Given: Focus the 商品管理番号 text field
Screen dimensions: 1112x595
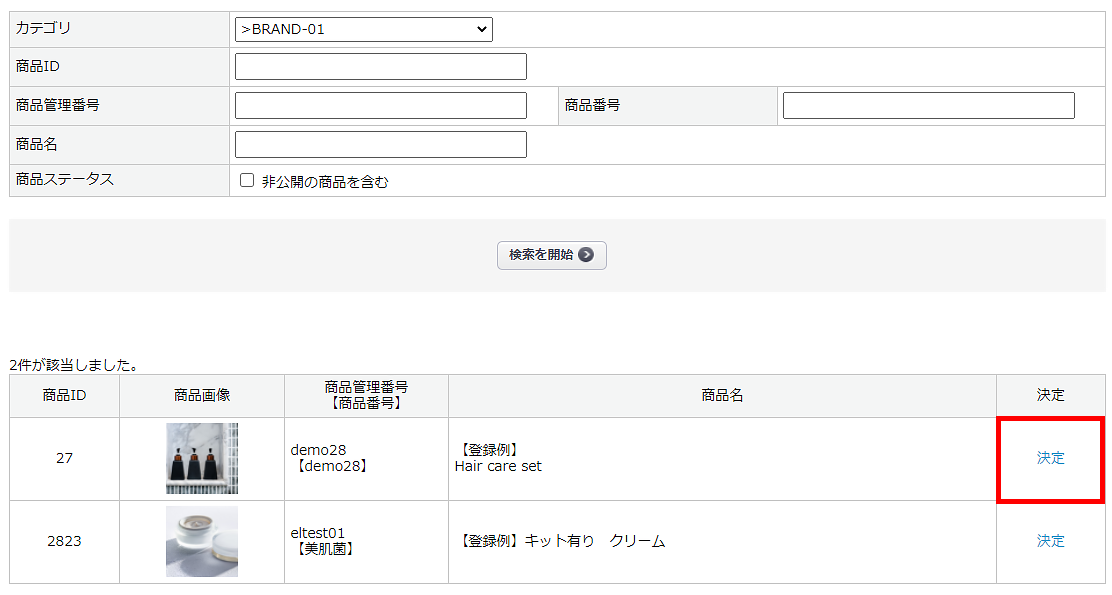Looking at the screenshot, I should 380,106.
